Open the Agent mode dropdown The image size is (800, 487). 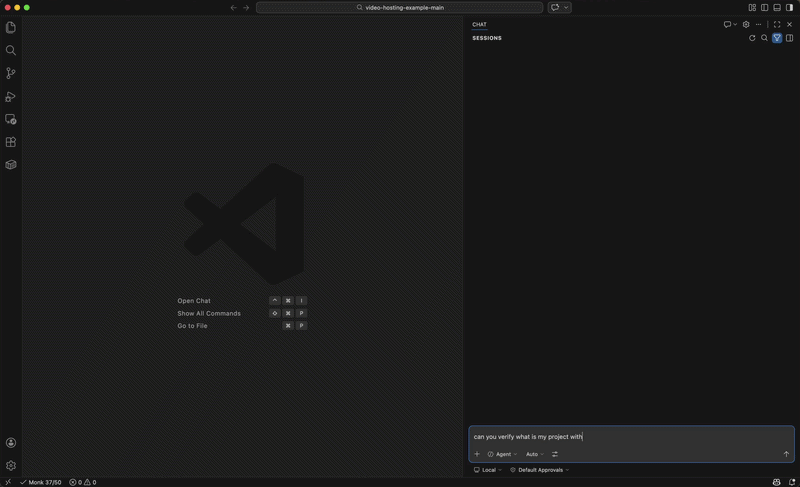click(x=502, y=454)
